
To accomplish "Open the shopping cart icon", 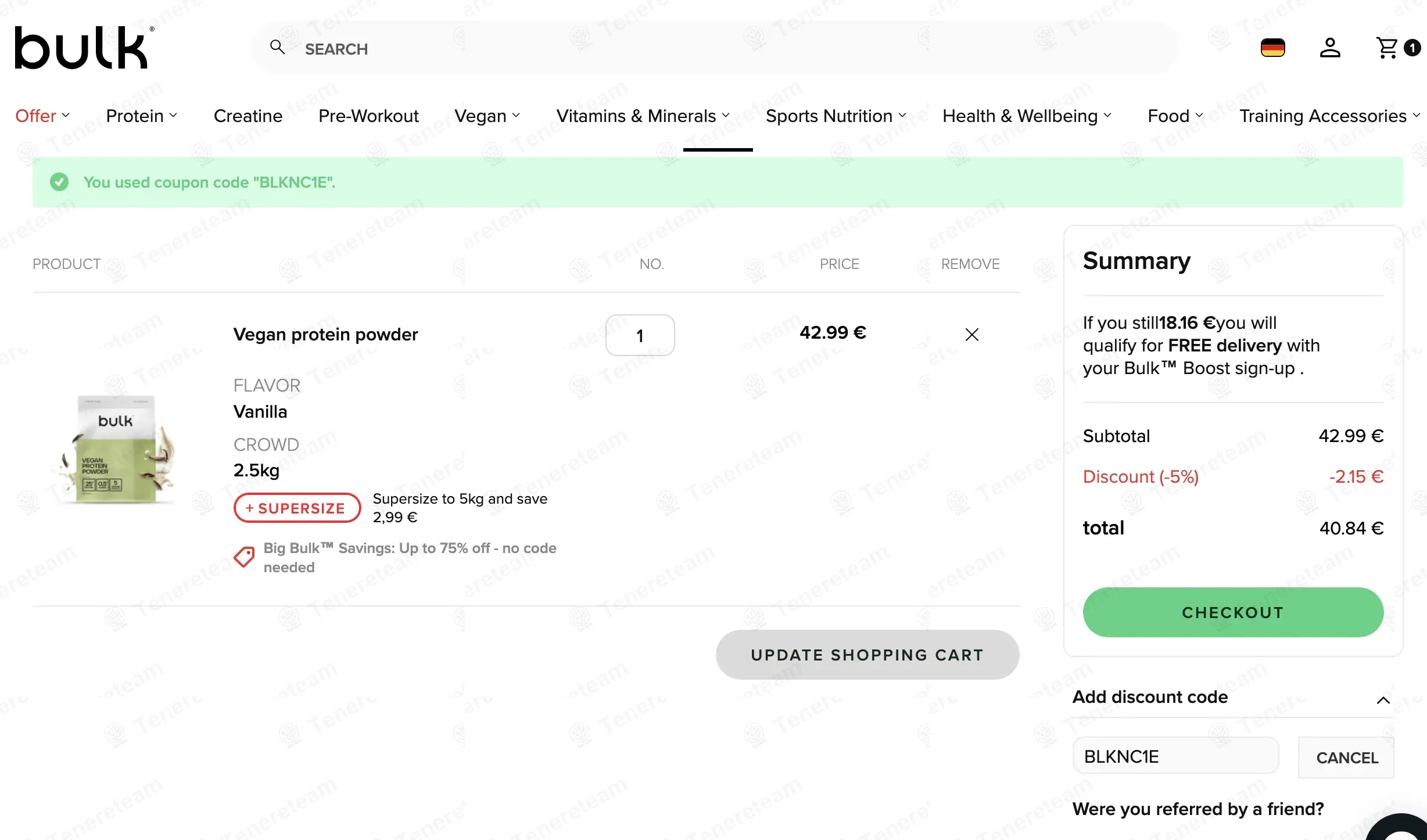I will click(1387, 48).
